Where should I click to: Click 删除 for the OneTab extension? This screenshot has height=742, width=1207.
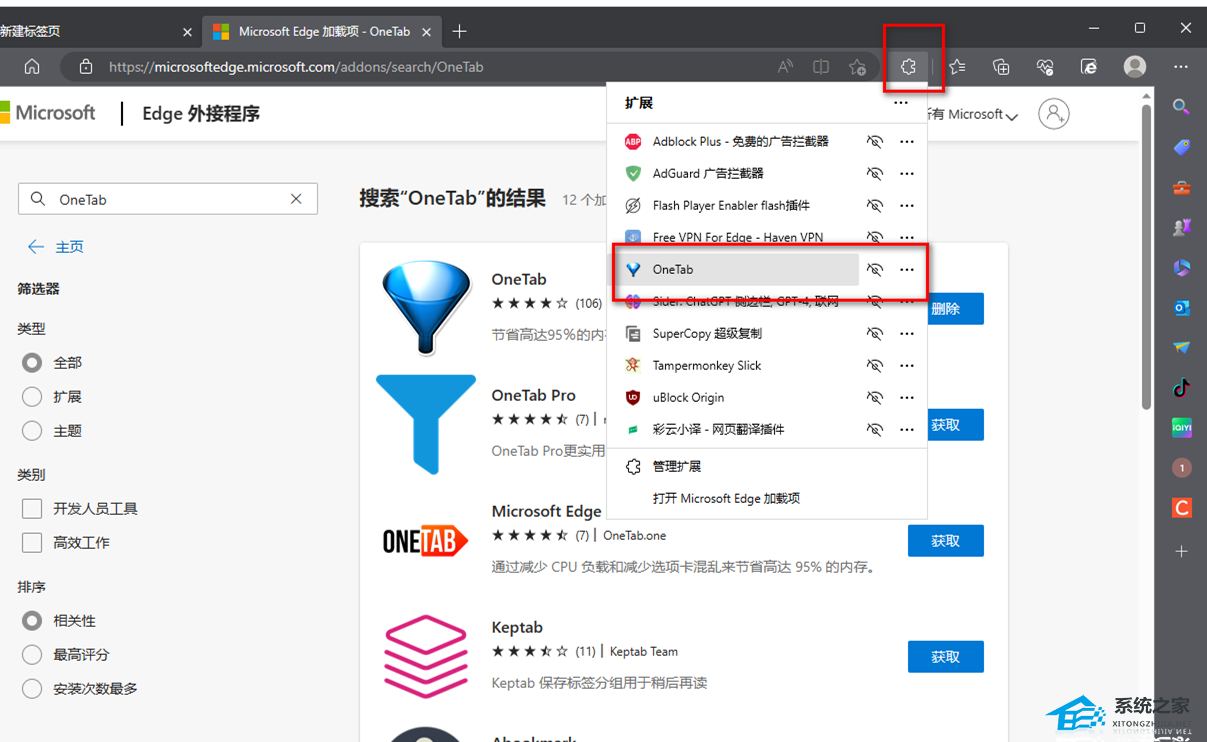(956, 309)
